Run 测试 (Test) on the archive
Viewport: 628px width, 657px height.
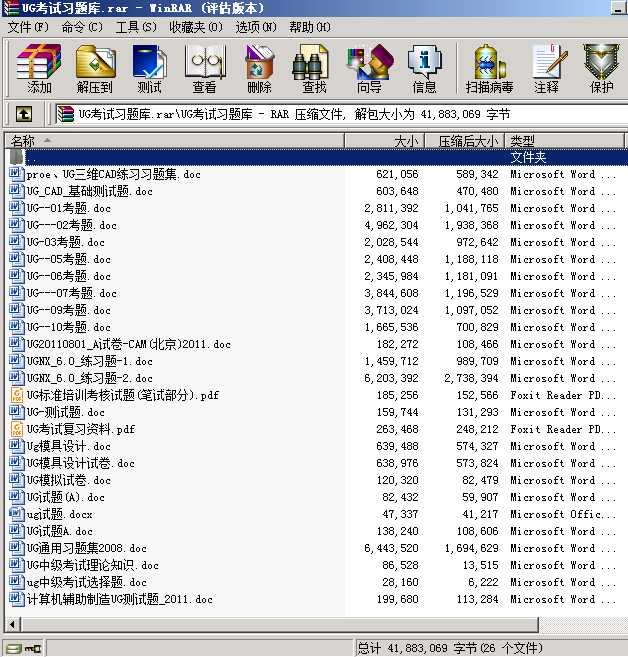point(150,69)
